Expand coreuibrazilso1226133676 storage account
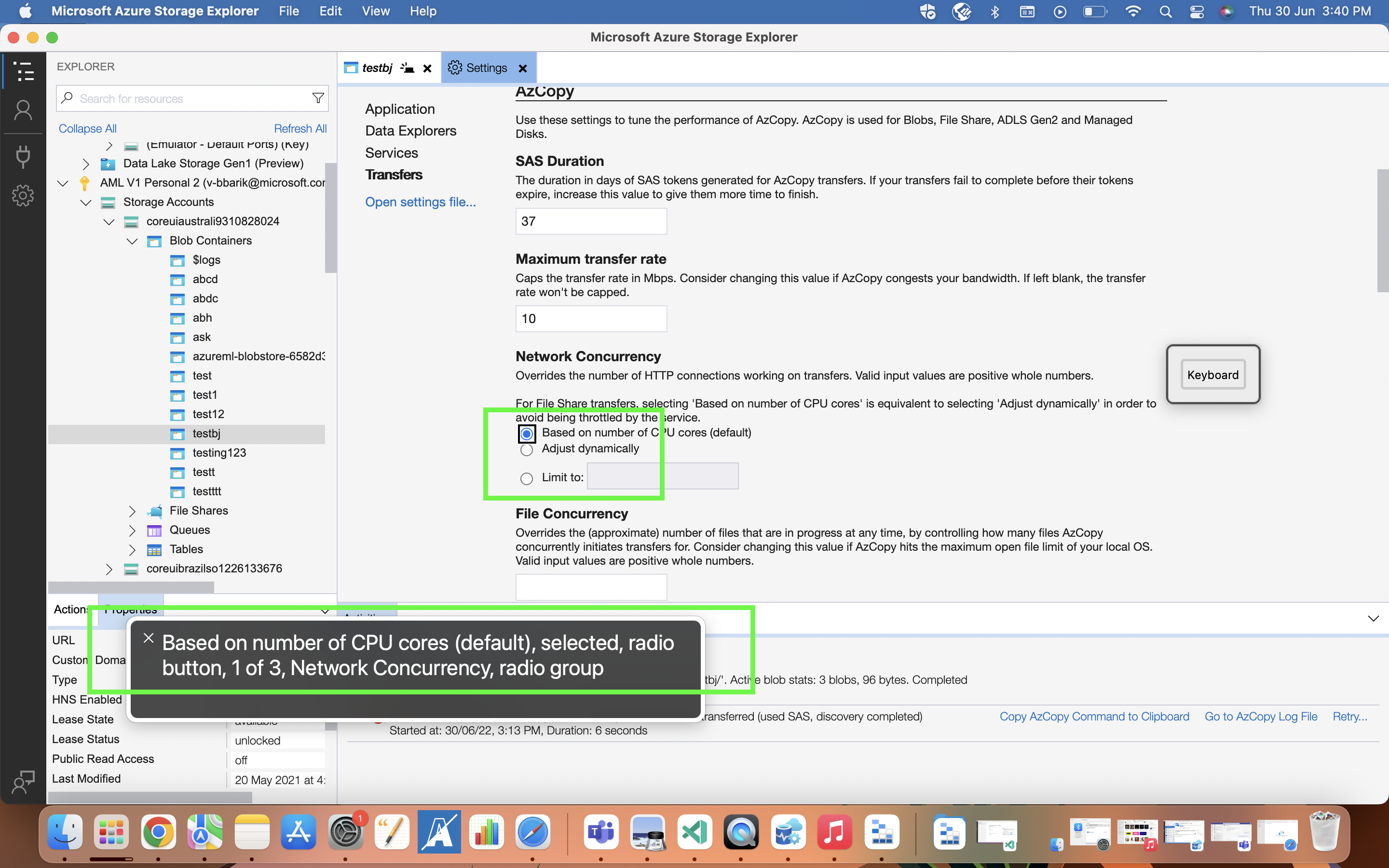The height and width of the screenshot is (868, 1389). [x=109, y=569]
